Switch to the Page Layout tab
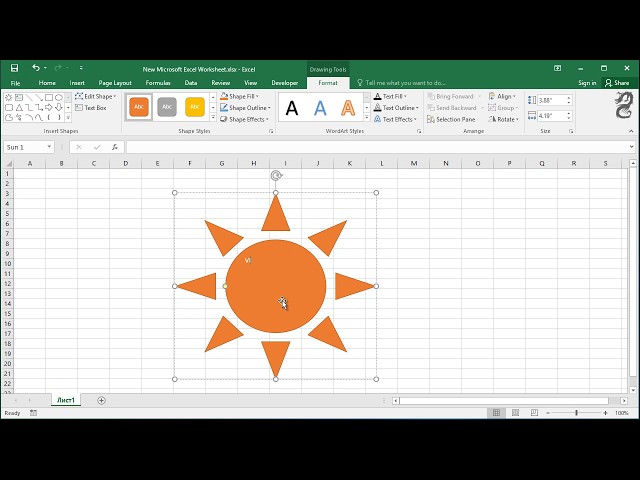The width and height of the screenshot is (640, 480). coord(115,83)
